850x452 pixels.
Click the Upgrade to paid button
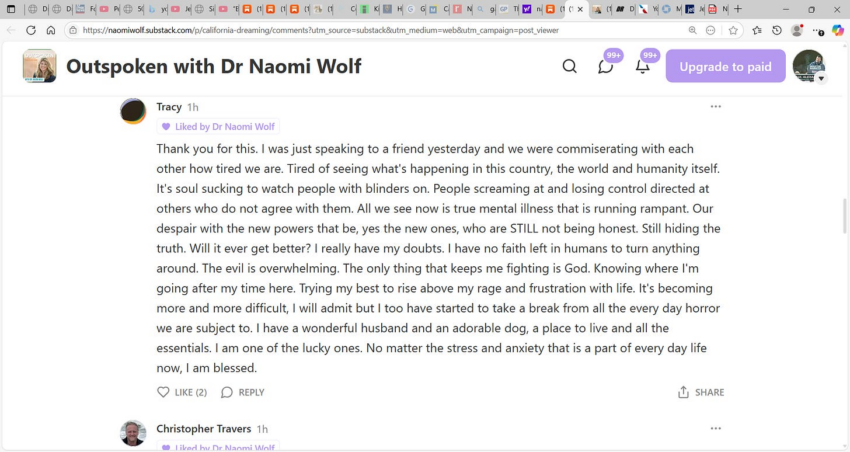(x=725, y=66)
